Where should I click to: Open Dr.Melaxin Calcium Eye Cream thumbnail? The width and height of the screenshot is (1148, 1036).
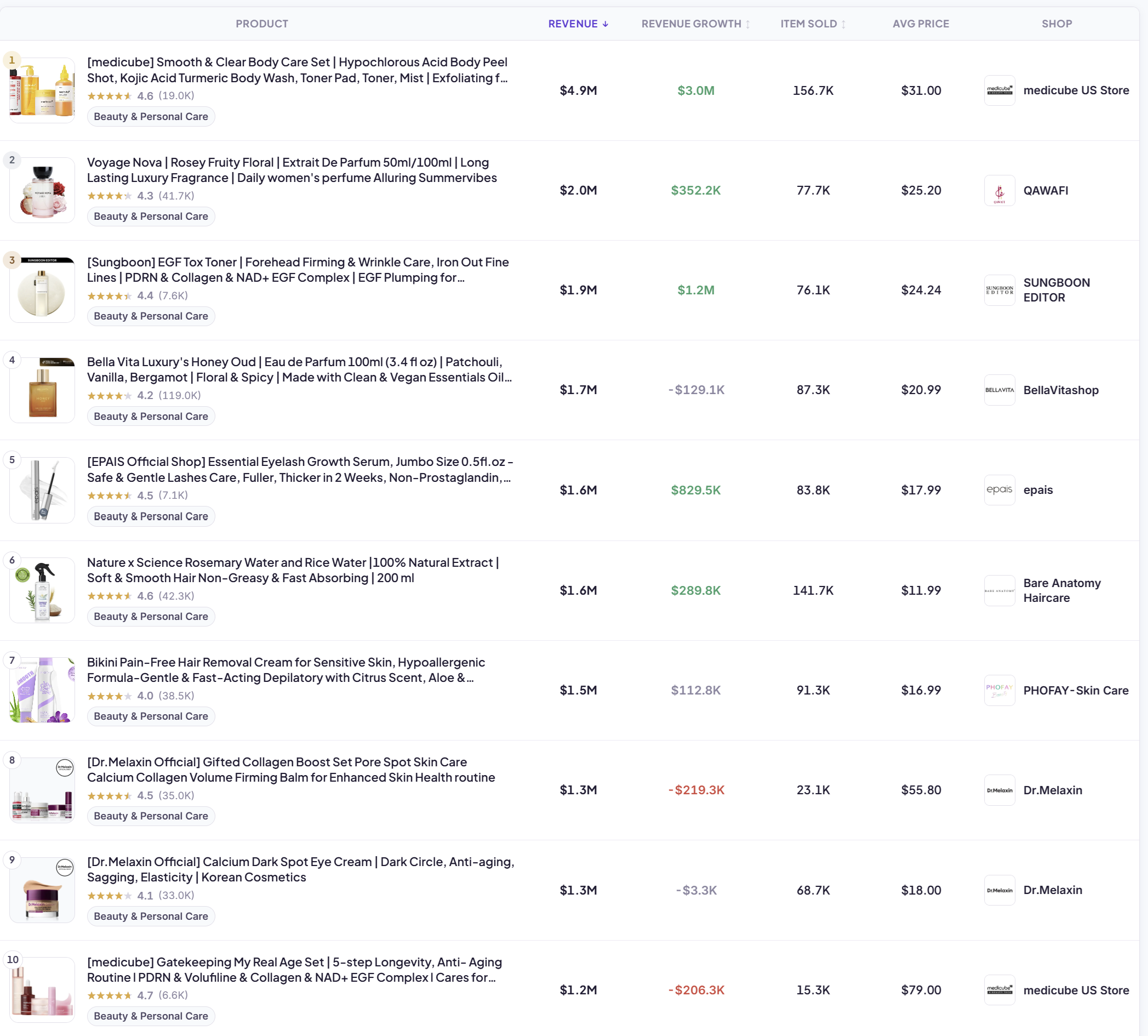coord(42,890)
